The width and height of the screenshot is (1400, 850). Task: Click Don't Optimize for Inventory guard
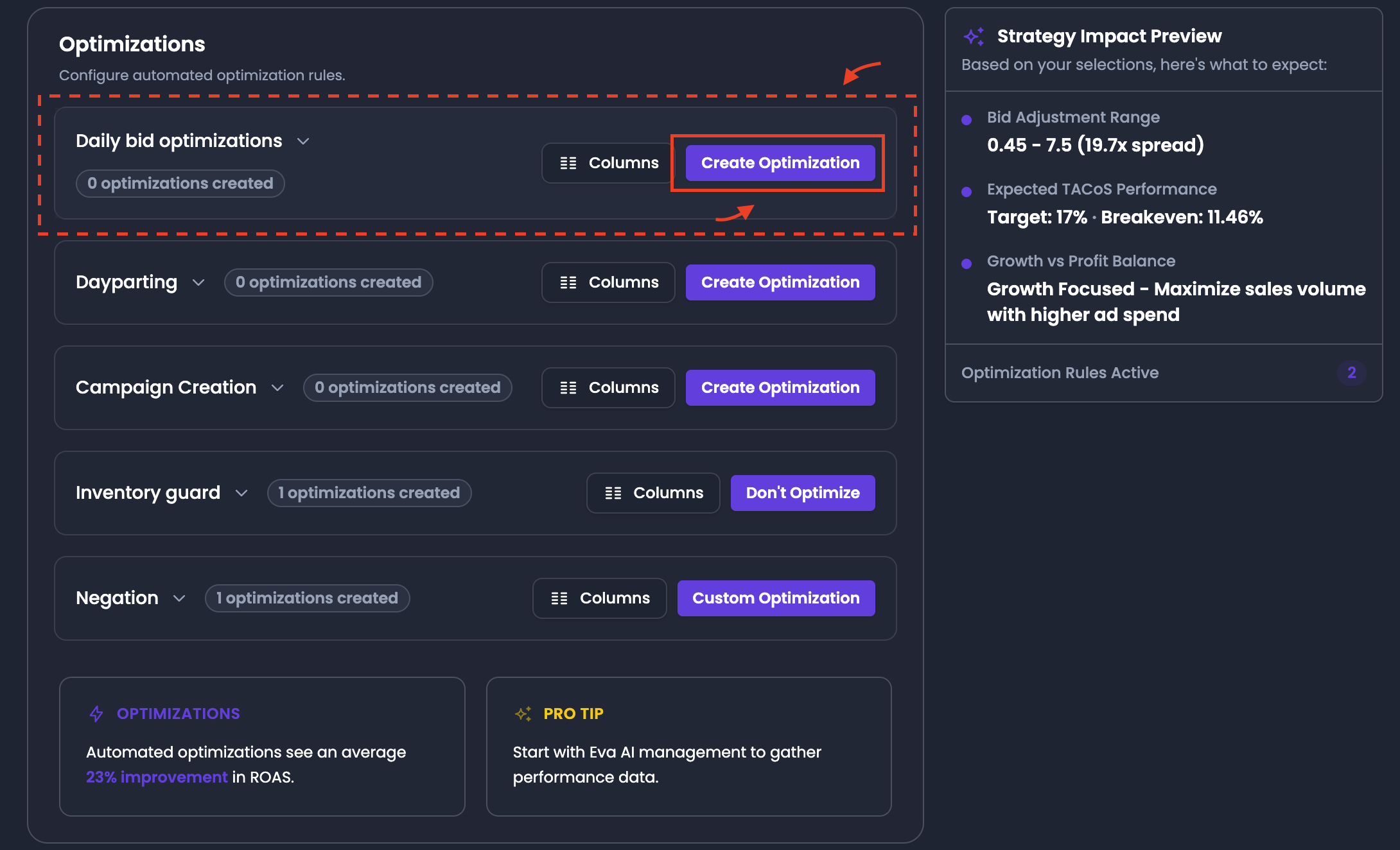click(803, 493)
